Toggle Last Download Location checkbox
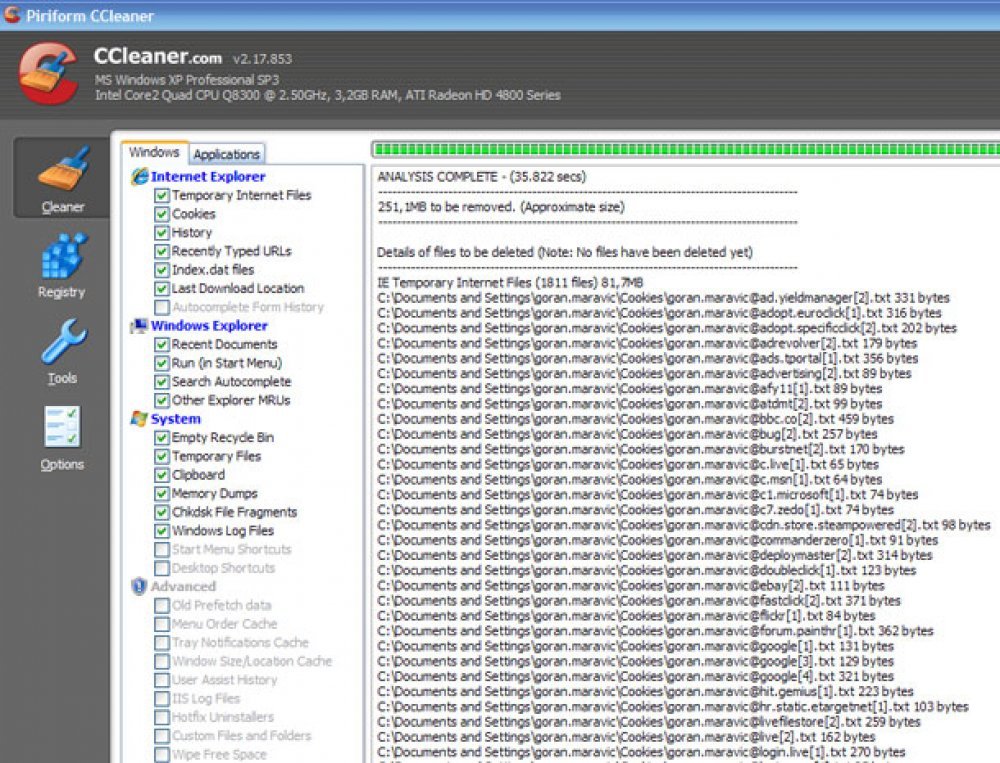 tap(162, 288)
